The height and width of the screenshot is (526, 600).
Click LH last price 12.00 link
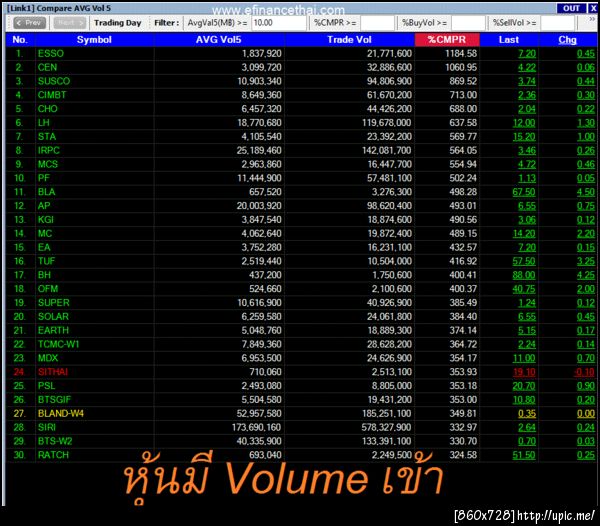pos(524,123)
